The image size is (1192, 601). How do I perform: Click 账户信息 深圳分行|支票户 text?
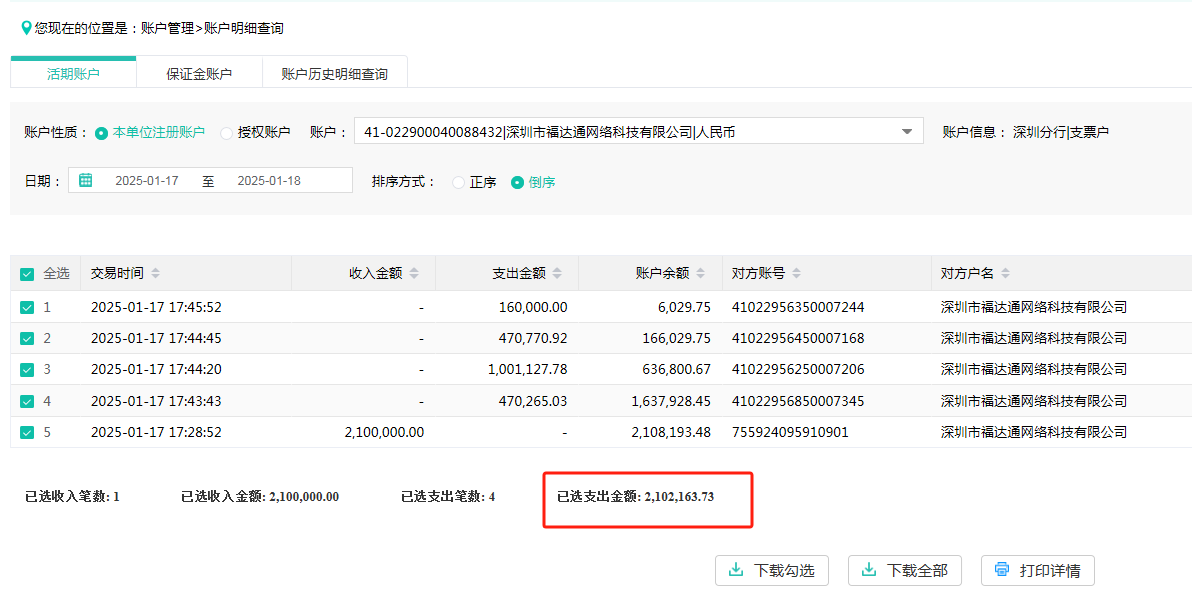pos(1026,132)
